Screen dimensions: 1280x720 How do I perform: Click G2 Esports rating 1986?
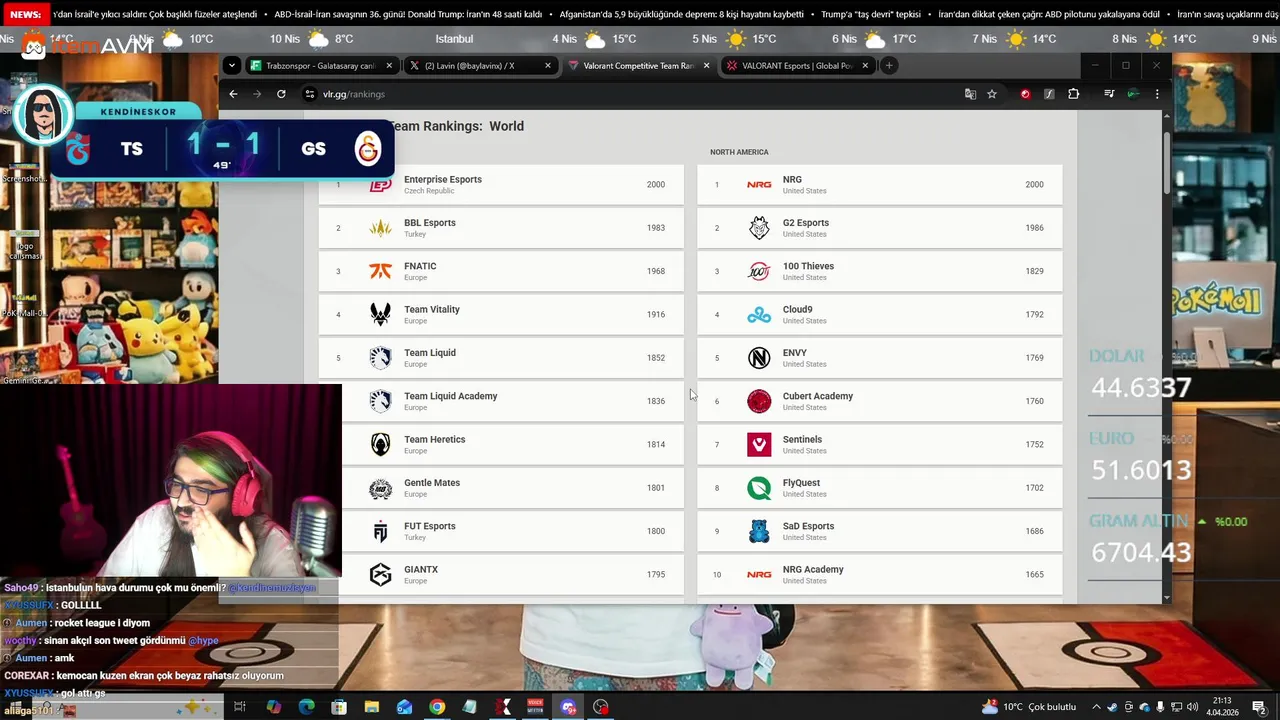[x=1034, y=228]
